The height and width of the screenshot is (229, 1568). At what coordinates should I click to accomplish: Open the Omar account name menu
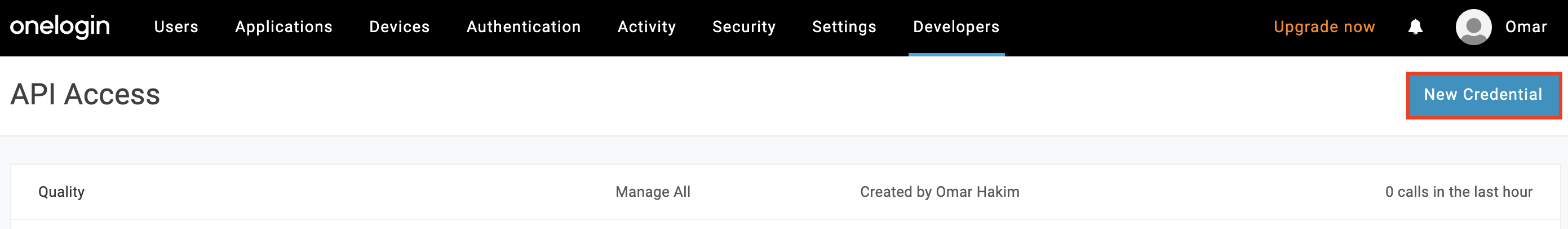pyautogui.click(x=1525, y=27)
